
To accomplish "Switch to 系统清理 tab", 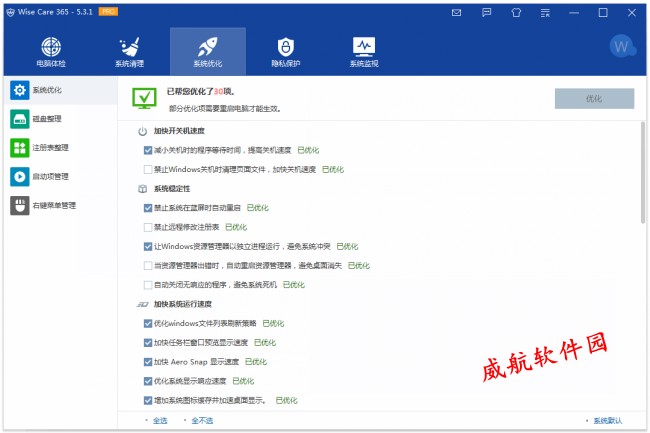I will click(129, 52).
